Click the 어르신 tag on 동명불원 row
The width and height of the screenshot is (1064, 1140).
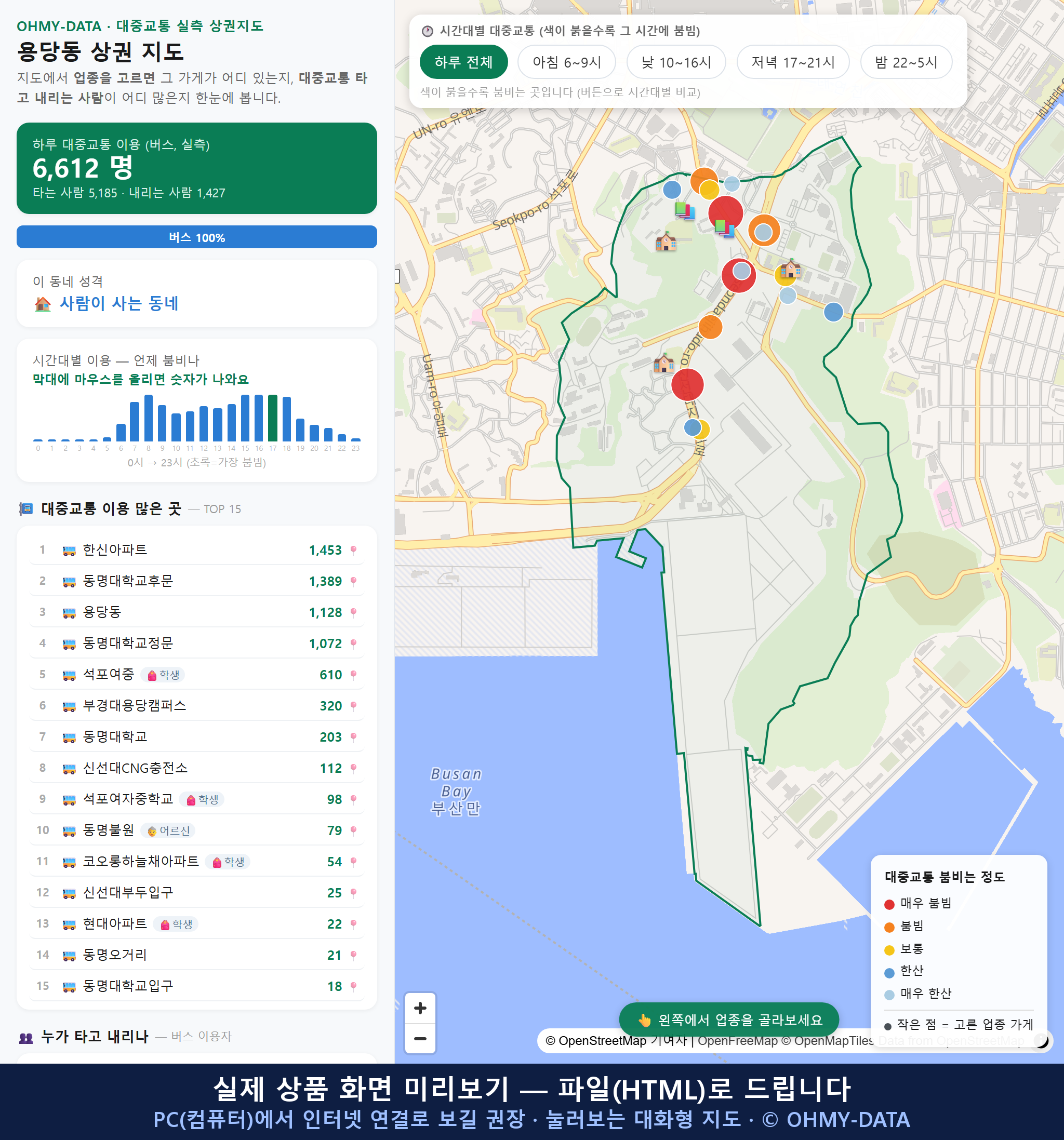click(168, 831)
